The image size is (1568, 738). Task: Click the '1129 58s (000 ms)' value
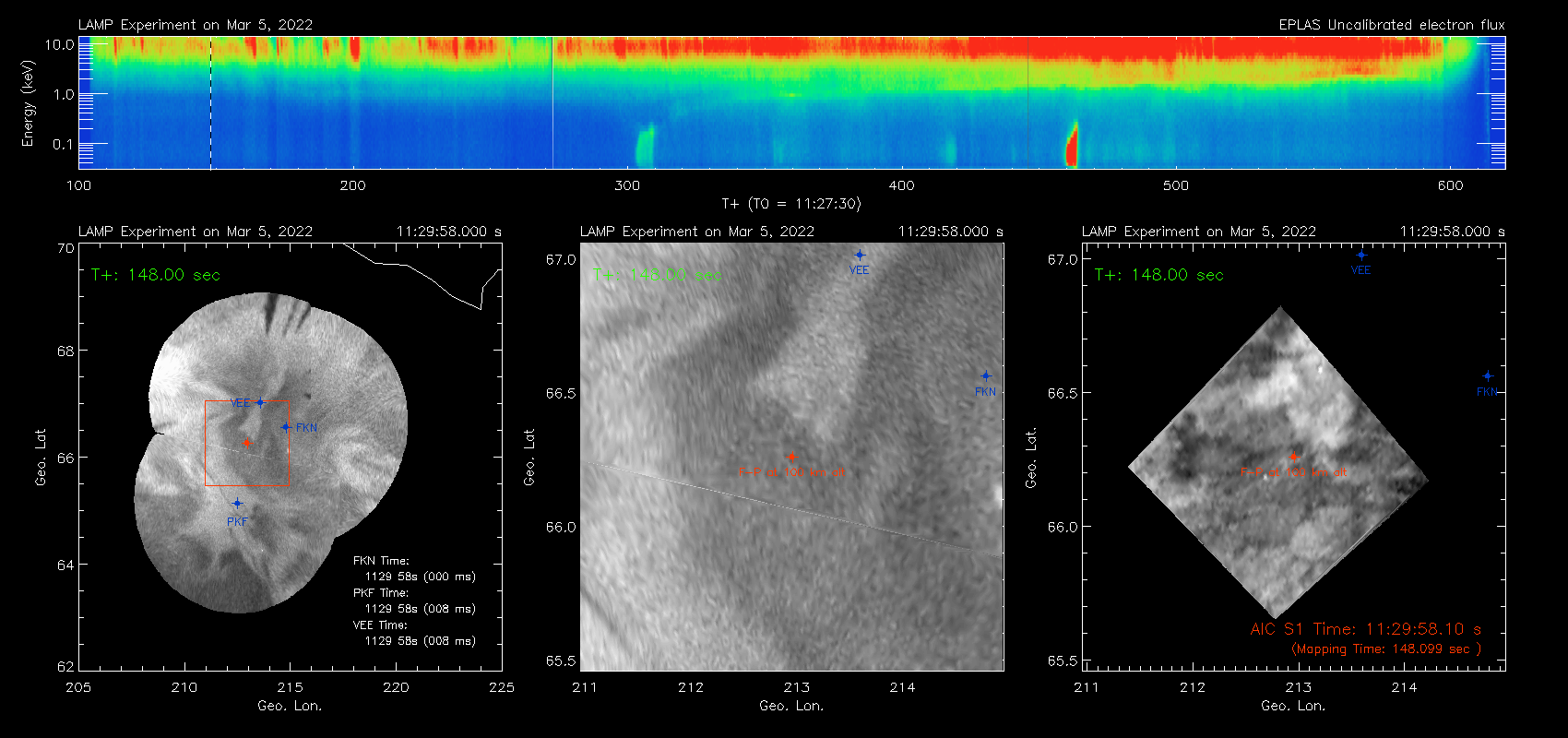pyautogui.click(x=421, y=577)
